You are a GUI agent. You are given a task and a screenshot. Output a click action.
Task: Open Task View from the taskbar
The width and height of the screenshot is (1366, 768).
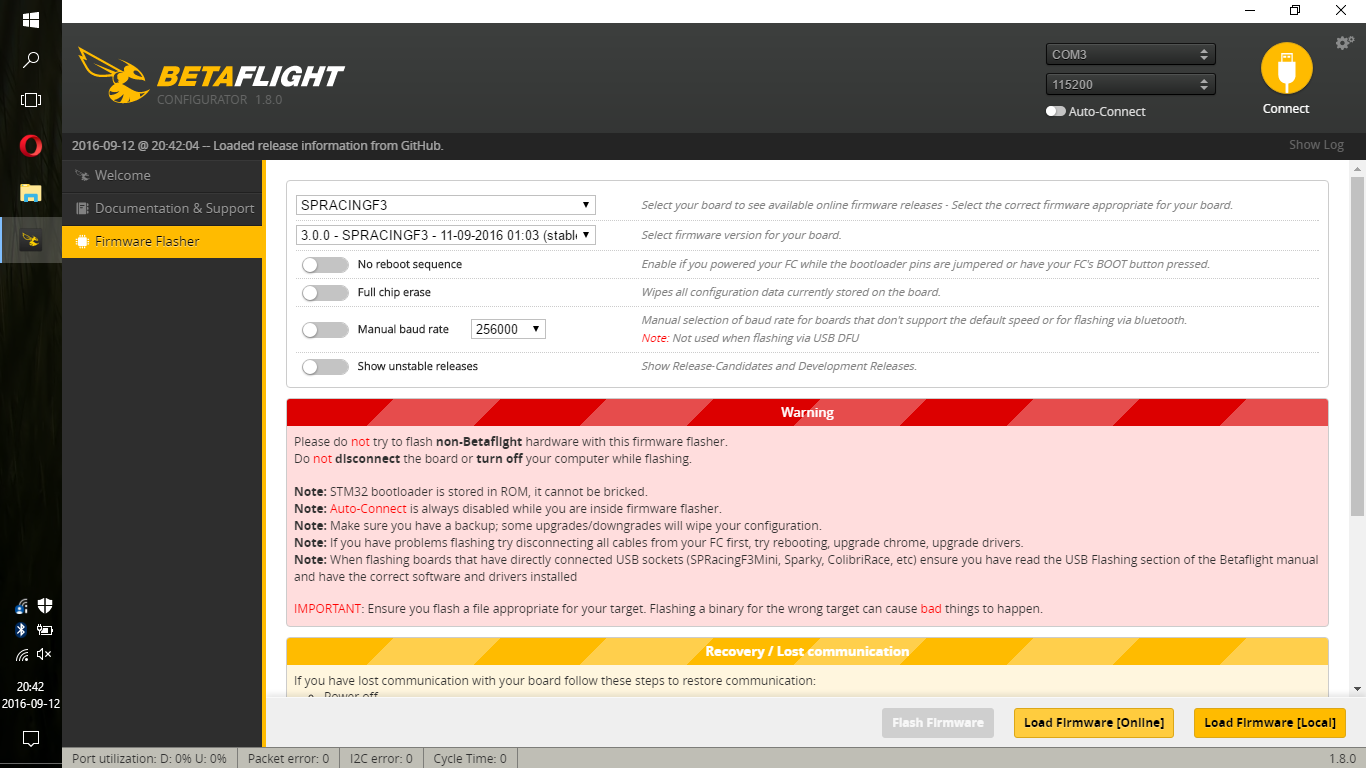31,100
